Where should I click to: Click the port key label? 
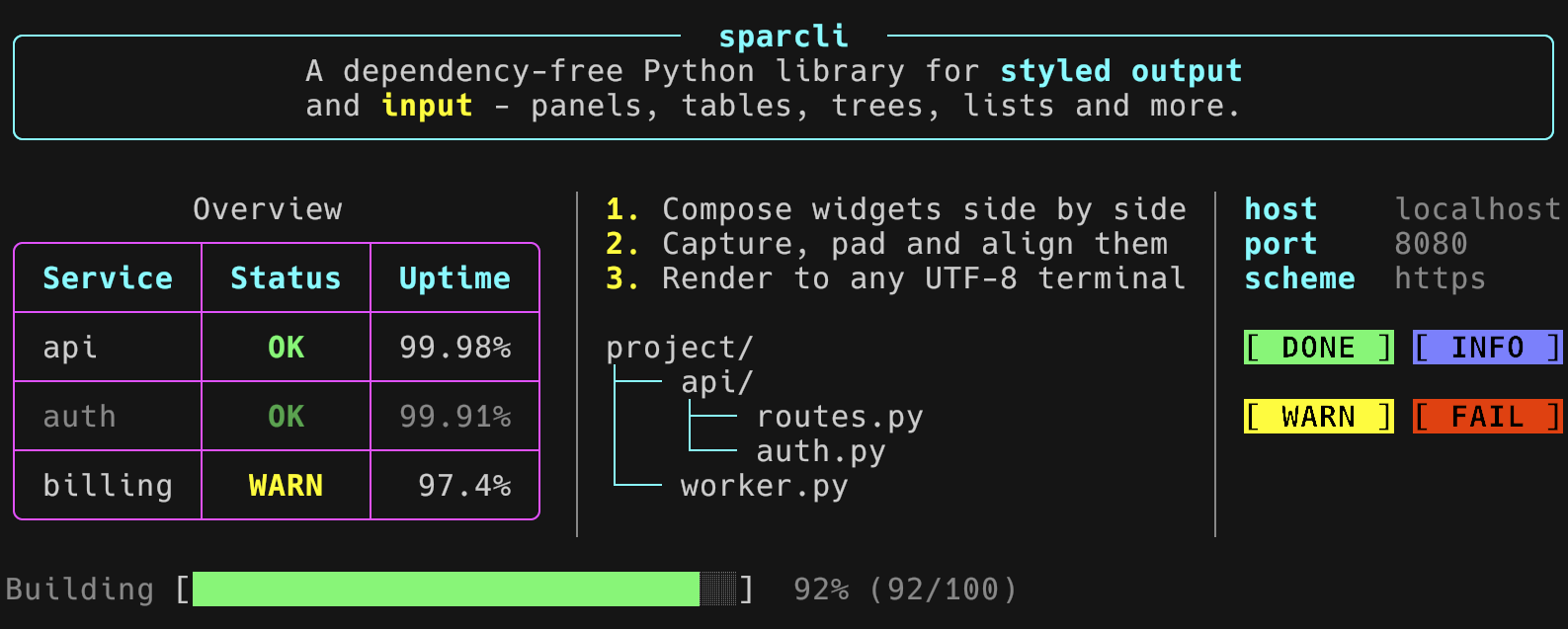point(1280,244)
